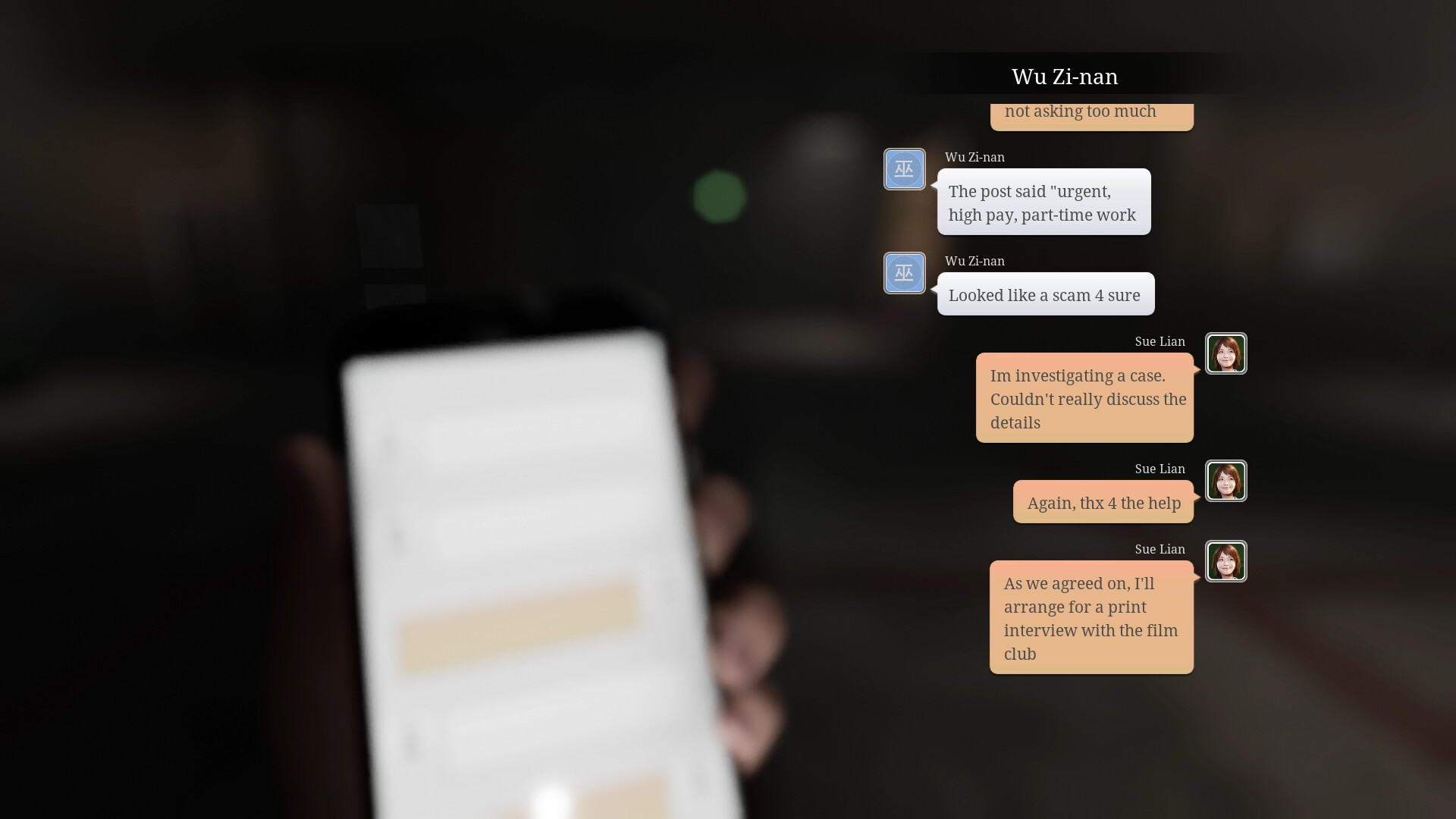
Task: Click the translation icon on Wu Zi-nan's first message
Action: coord(905,168)
